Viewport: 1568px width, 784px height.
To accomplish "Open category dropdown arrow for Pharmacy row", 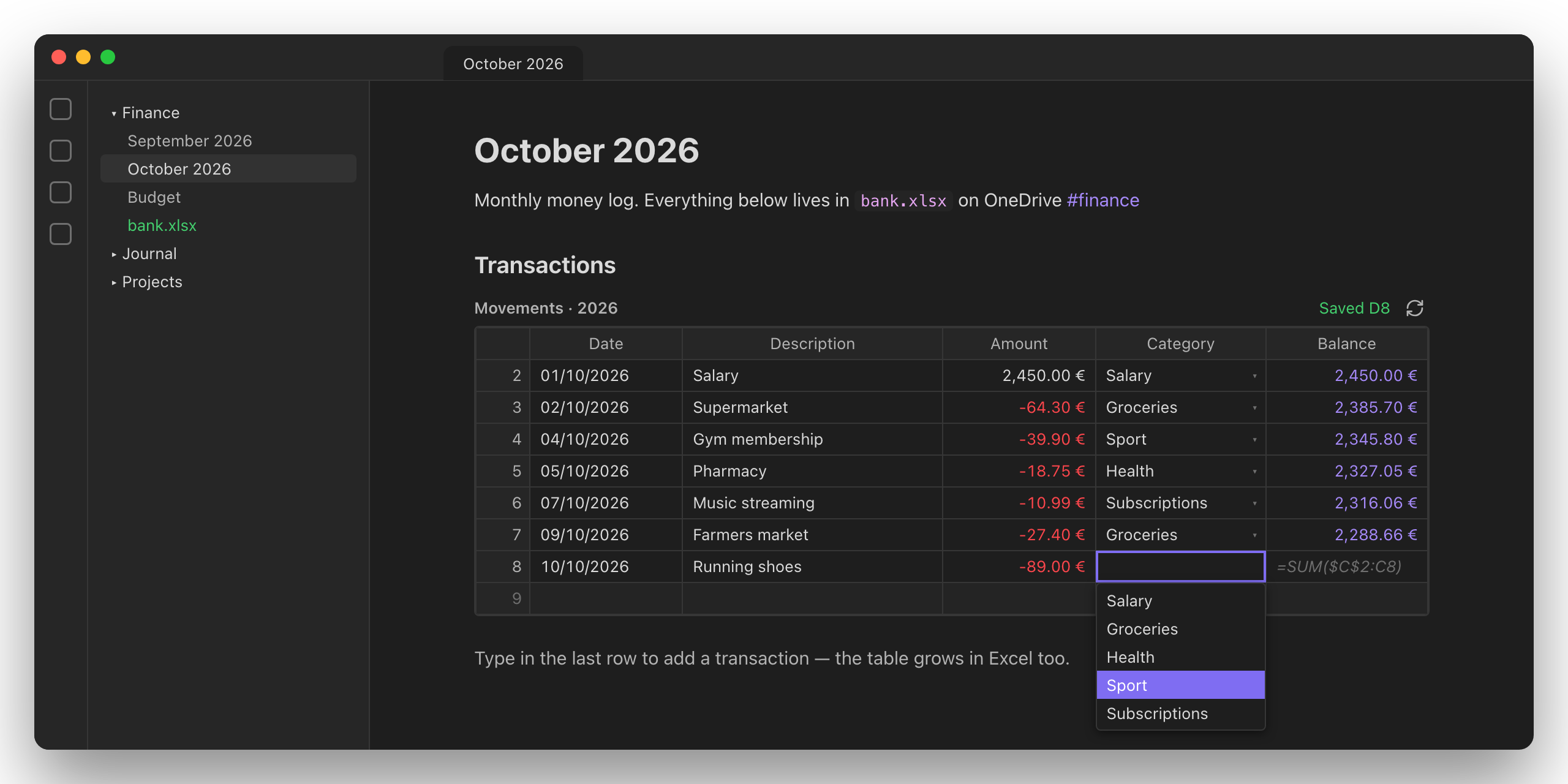I will [x=1254, y=472].
